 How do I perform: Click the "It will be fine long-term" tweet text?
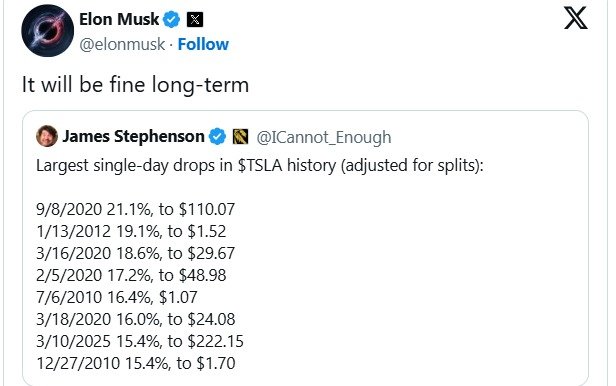[136, 85]
